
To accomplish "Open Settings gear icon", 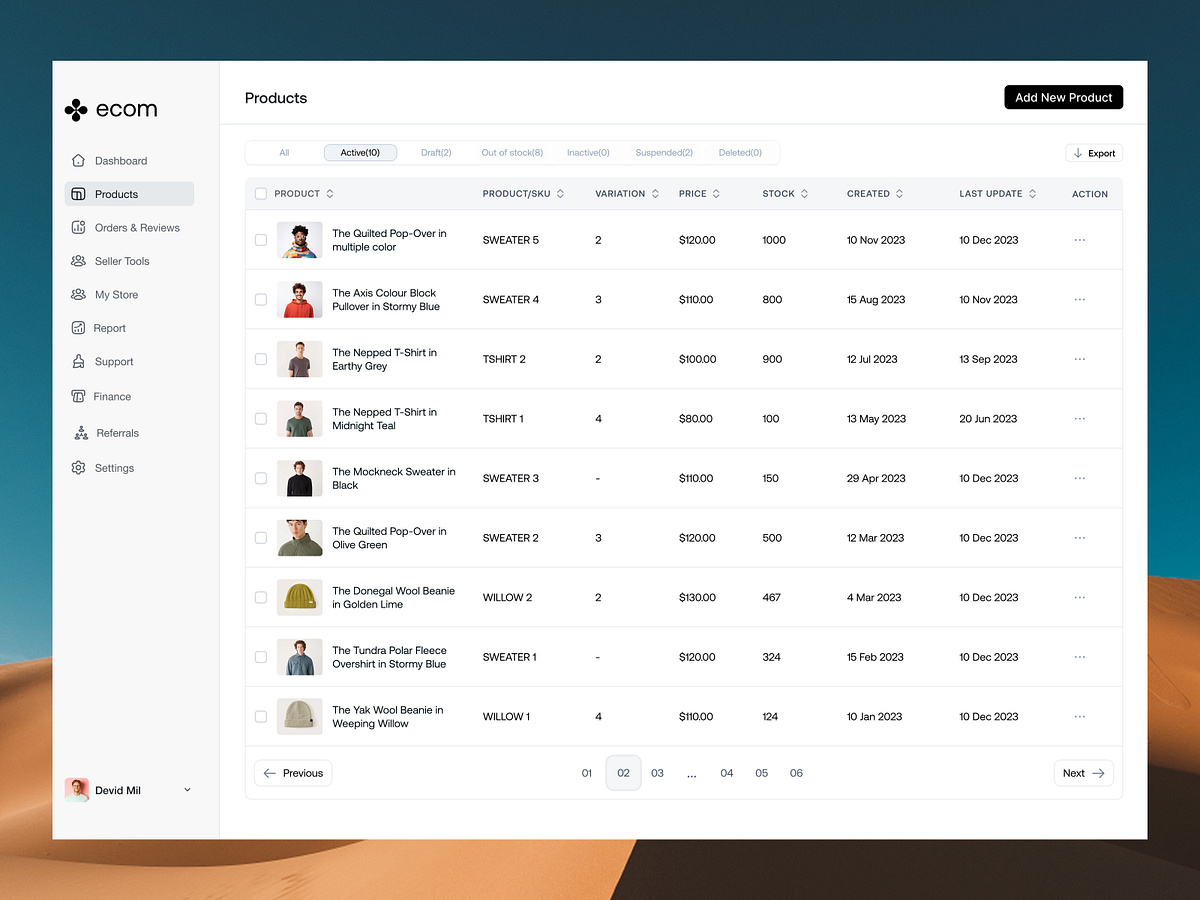I will tap(78, 468).
